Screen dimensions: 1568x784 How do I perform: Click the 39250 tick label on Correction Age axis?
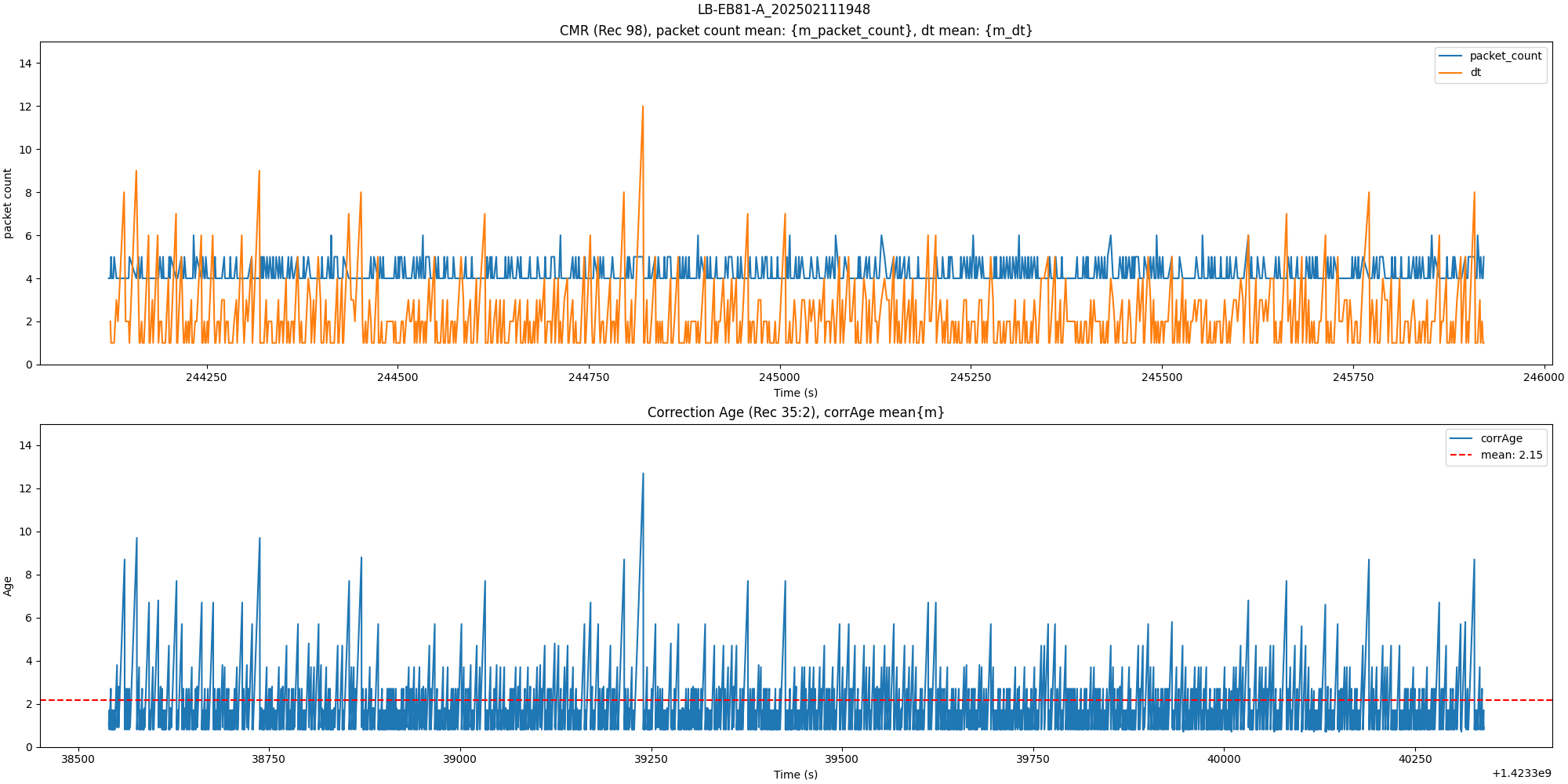click(x=651, y=759)
